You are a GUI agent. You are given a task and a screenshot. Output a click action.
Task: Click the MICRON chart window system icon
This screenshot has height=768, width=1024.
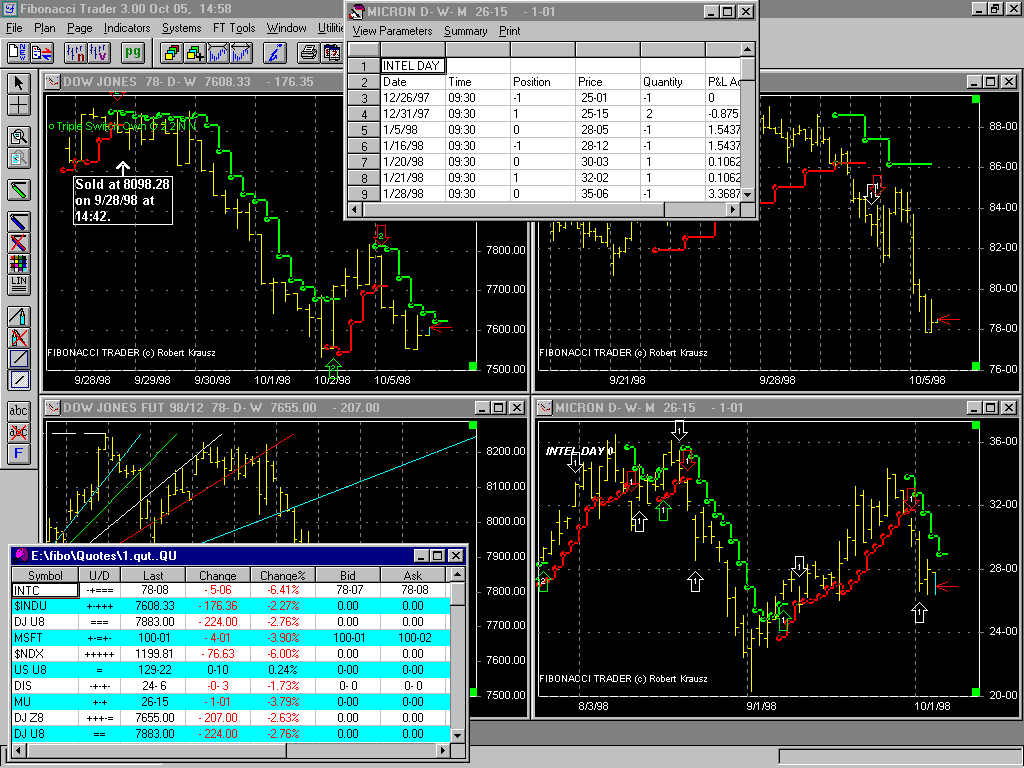(544, 408)
